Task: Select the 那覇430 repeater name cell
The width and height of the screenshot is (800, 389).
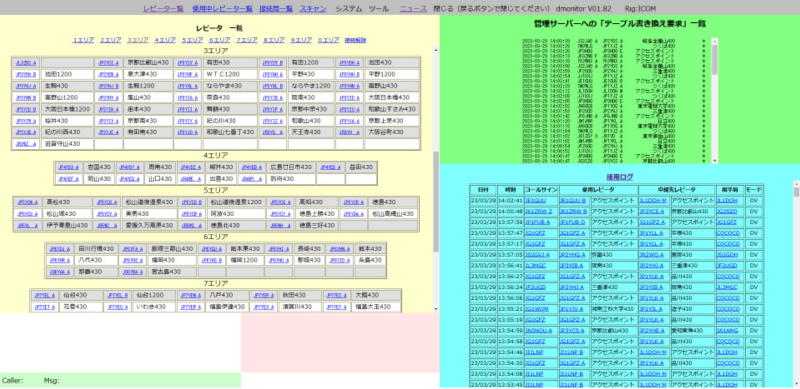Action: (x=96, y=272)
